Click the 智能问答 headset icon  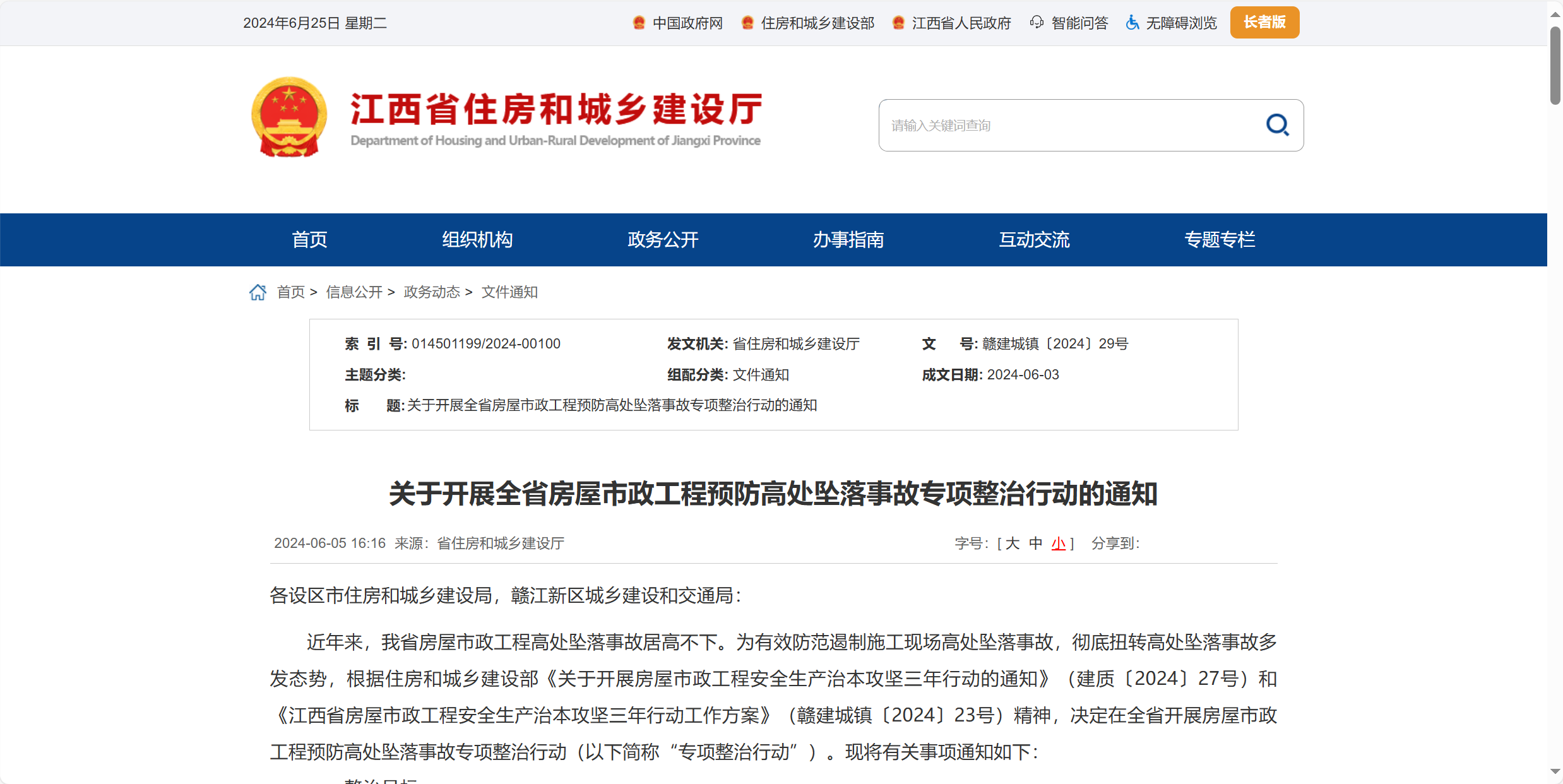pyautogui.click(x=1037, y=22)
